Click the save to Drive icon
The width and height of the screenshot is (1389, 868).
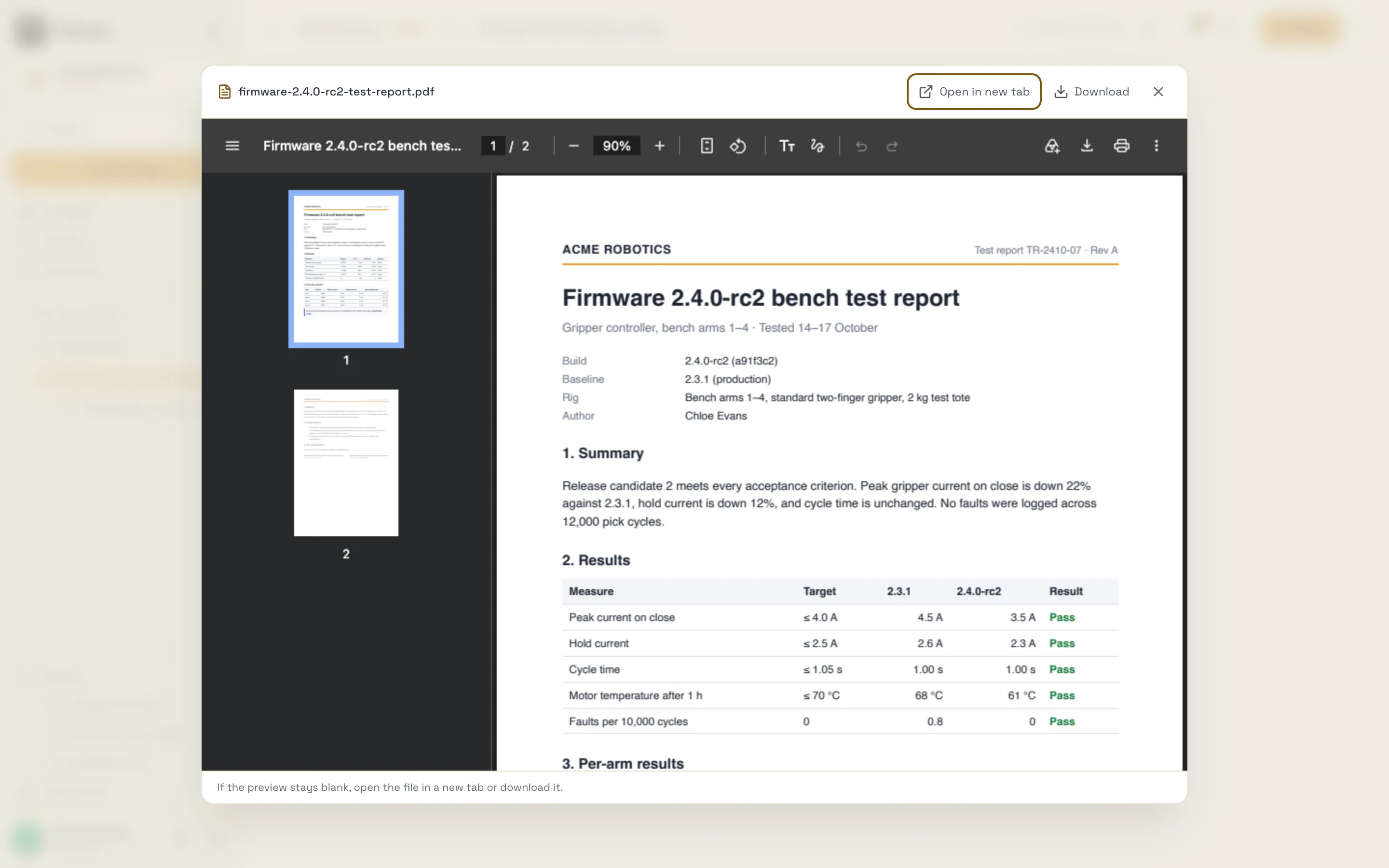pos(1052,146)
